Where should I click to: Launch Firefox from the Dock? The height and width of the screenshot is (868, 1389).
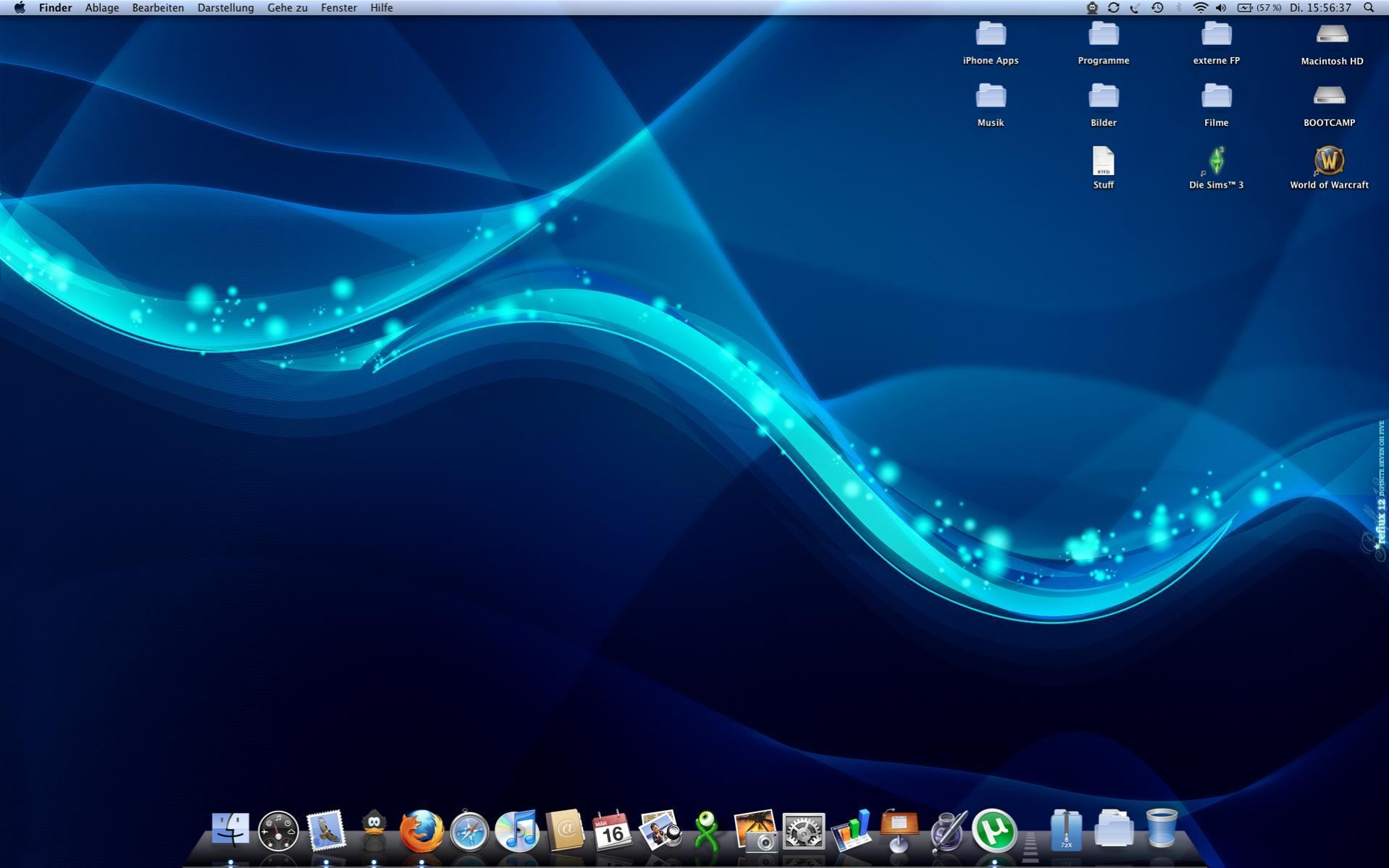coord(421,830)
